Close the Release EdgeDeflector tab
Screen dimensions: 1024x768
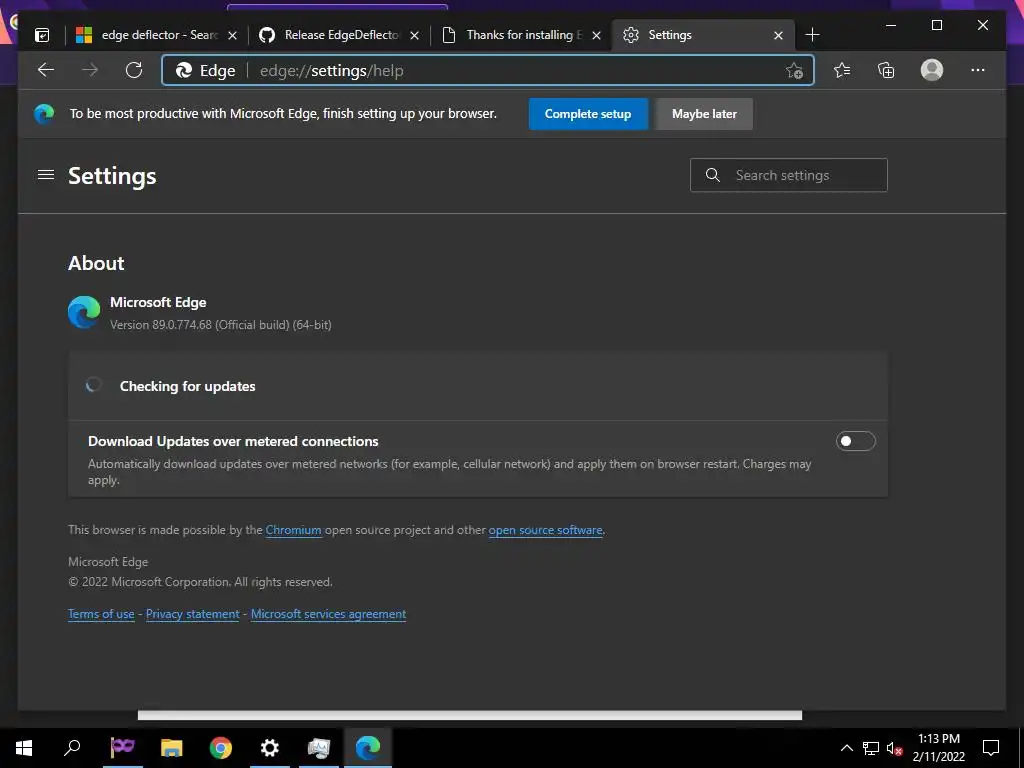(x=415, y=35)
